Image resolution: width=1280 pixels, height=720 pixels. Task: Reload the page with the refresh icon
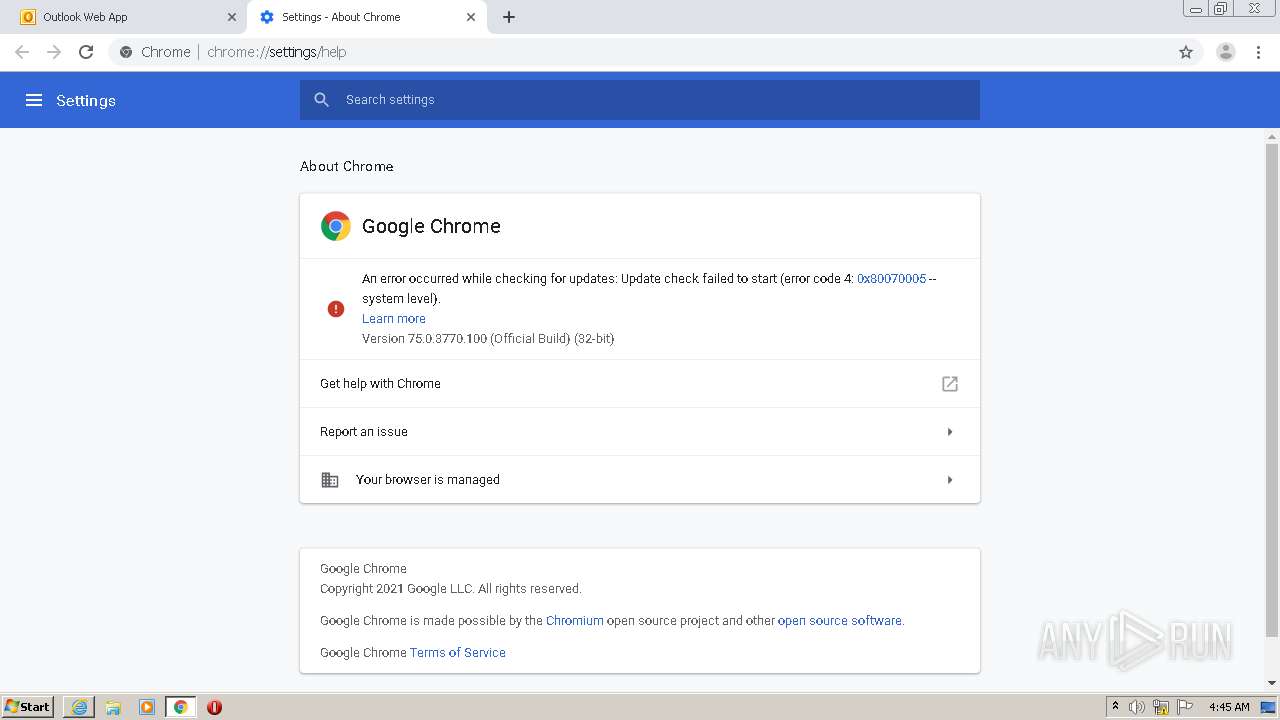(86, 52)
